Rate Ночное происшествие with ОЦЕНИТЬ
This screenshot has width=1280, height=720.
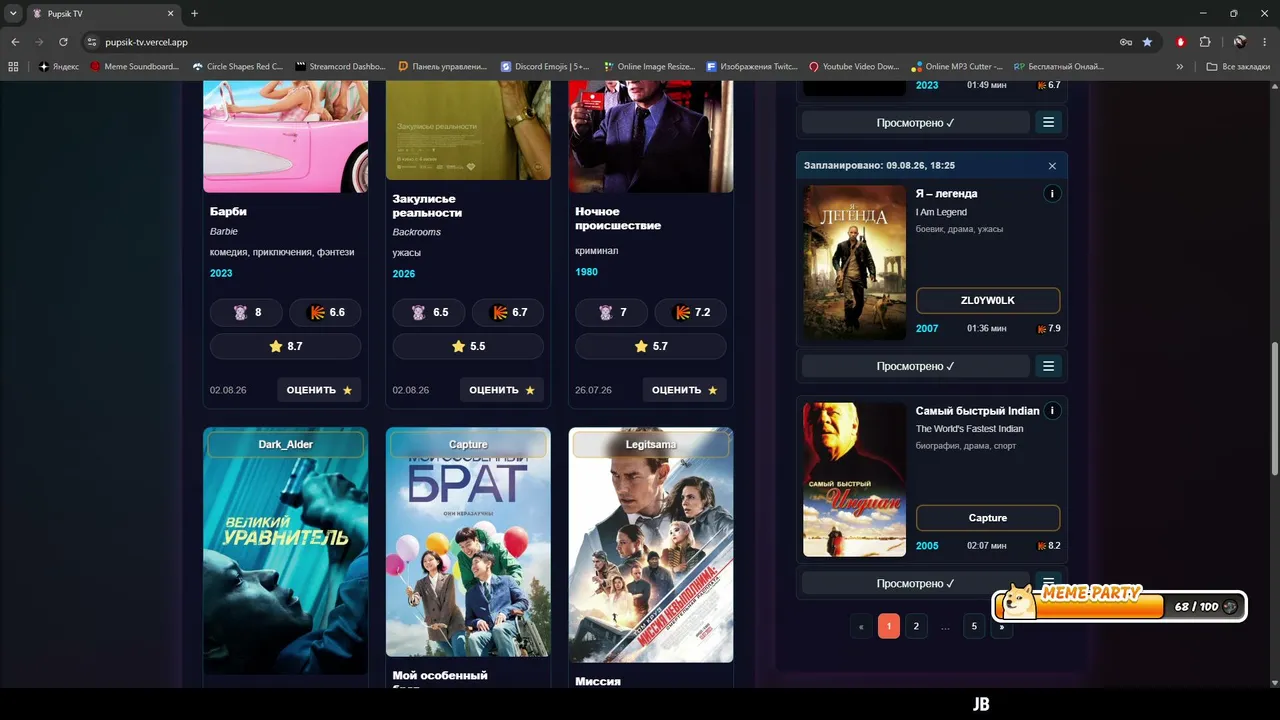pos(684,390)
